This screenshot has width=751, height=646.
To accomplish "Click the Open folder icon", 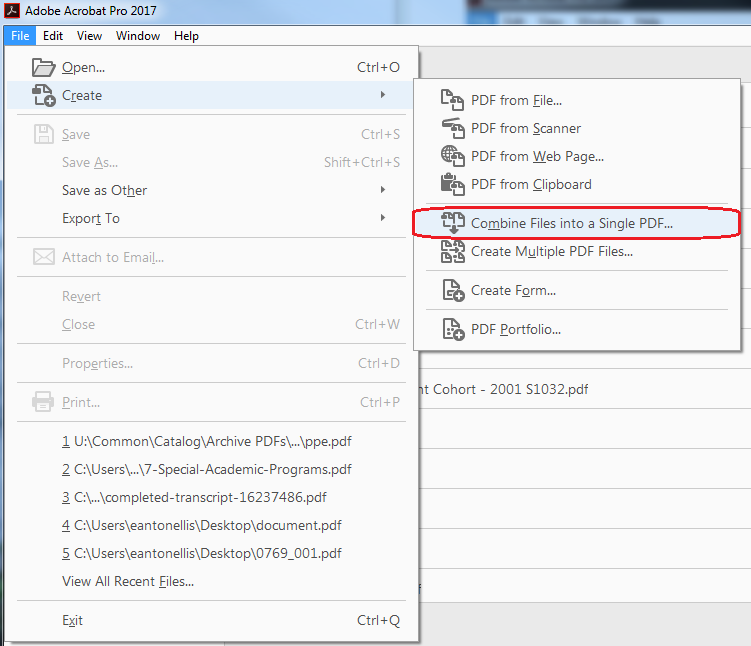I will point(44,67).
